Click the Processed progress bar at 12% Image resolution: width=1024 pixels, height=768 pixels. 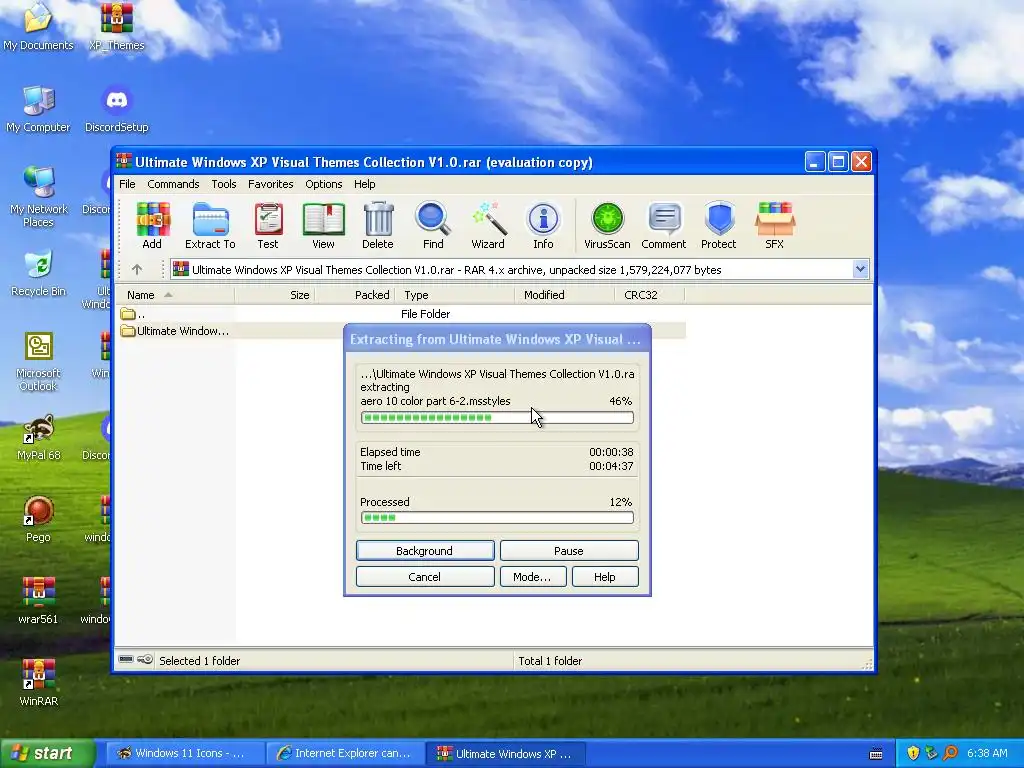(x=497, y=518)
